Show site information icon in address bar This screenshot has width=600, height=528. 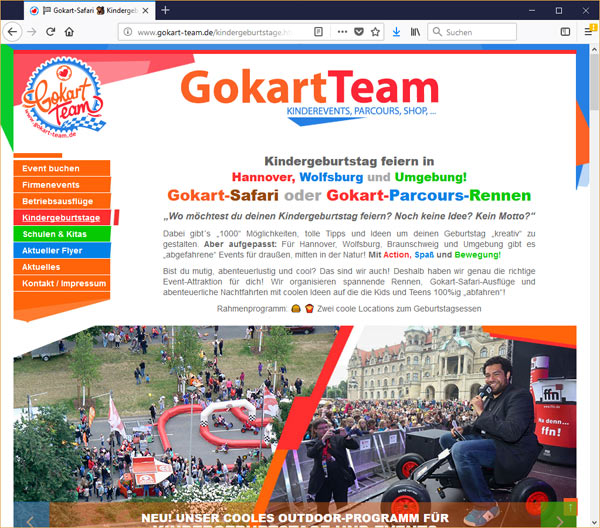pyautogui.click(x=128, y=32)
